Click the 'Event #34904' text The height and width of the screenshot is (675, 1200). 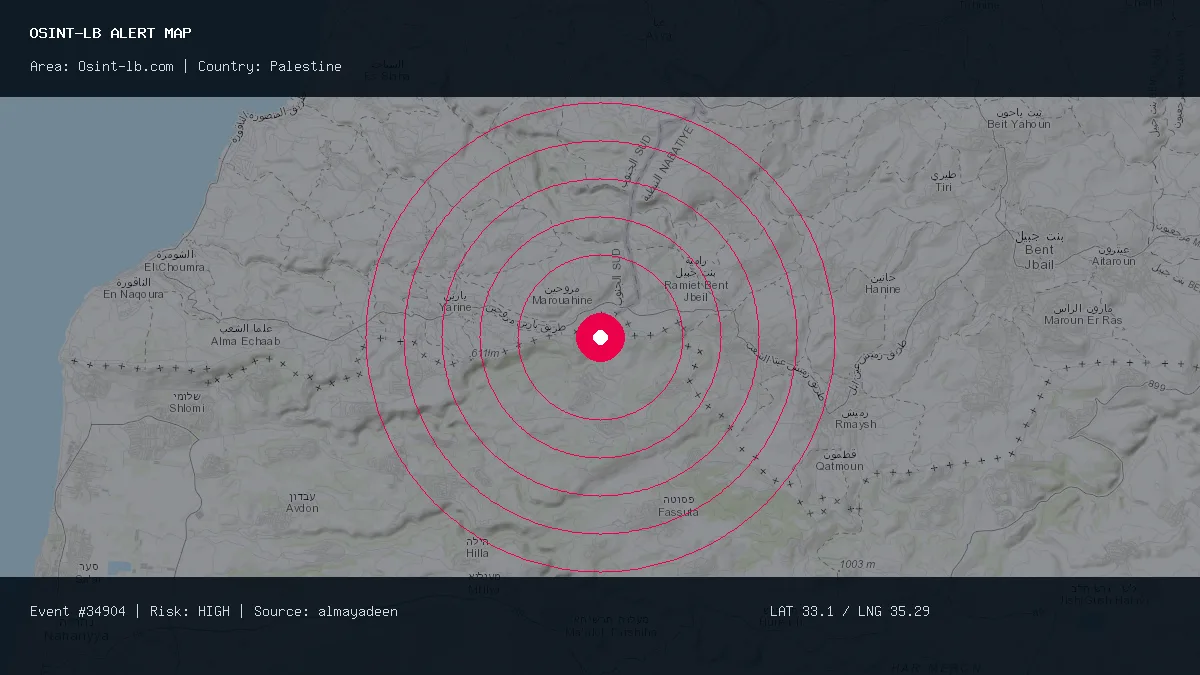pyautogui.click(x=78, y=611)
